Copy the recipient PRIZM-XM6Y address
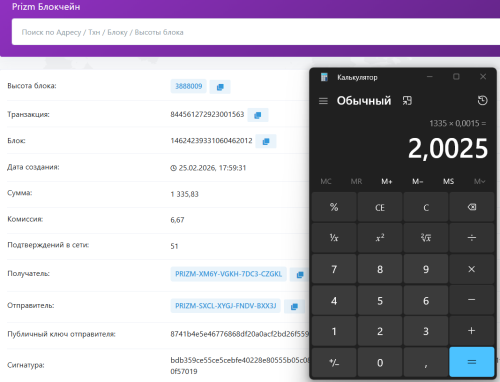 click(300, 274)
